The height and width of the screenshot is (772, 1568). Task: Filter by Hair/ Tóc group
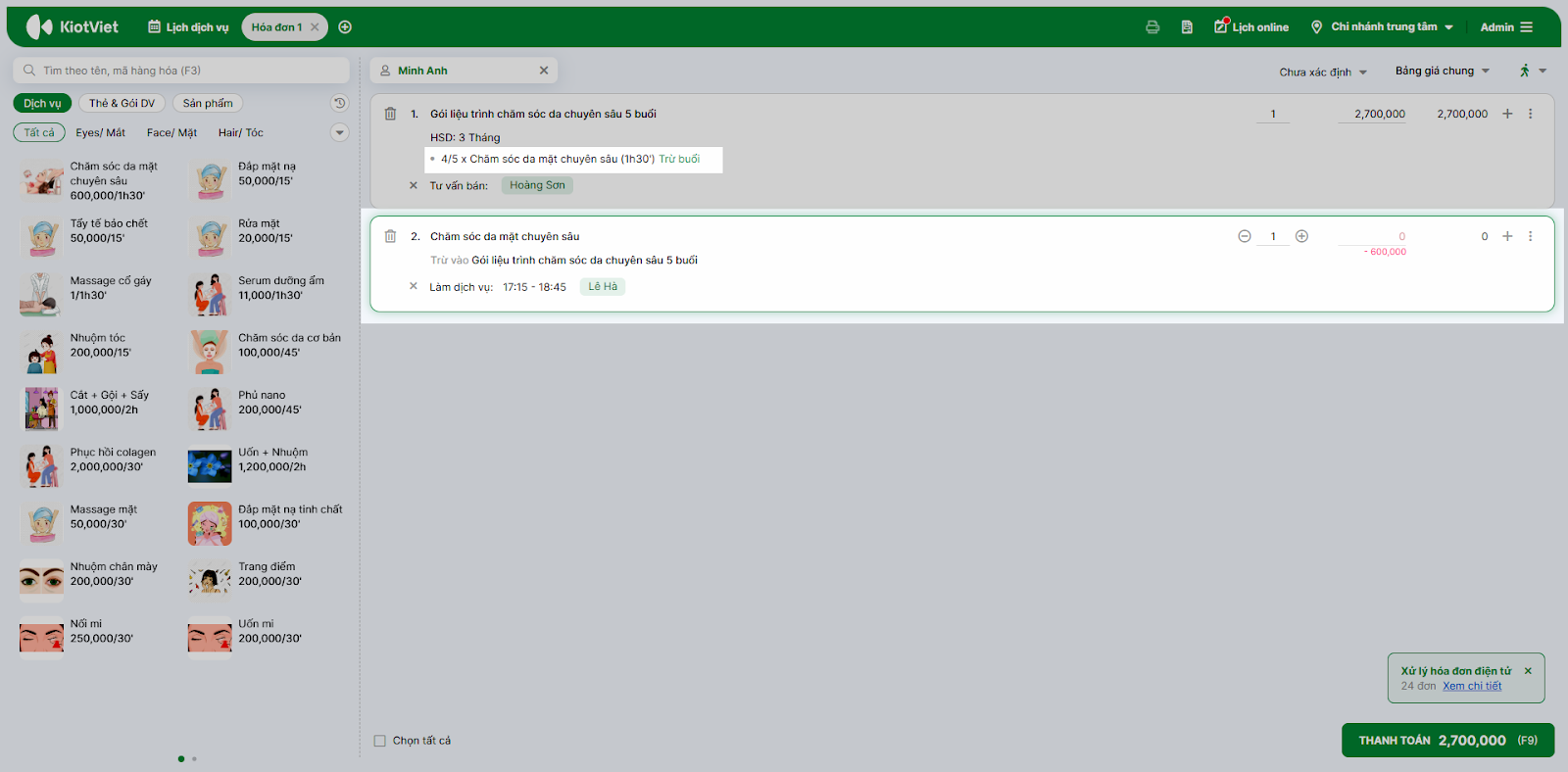tap(241, 132)
